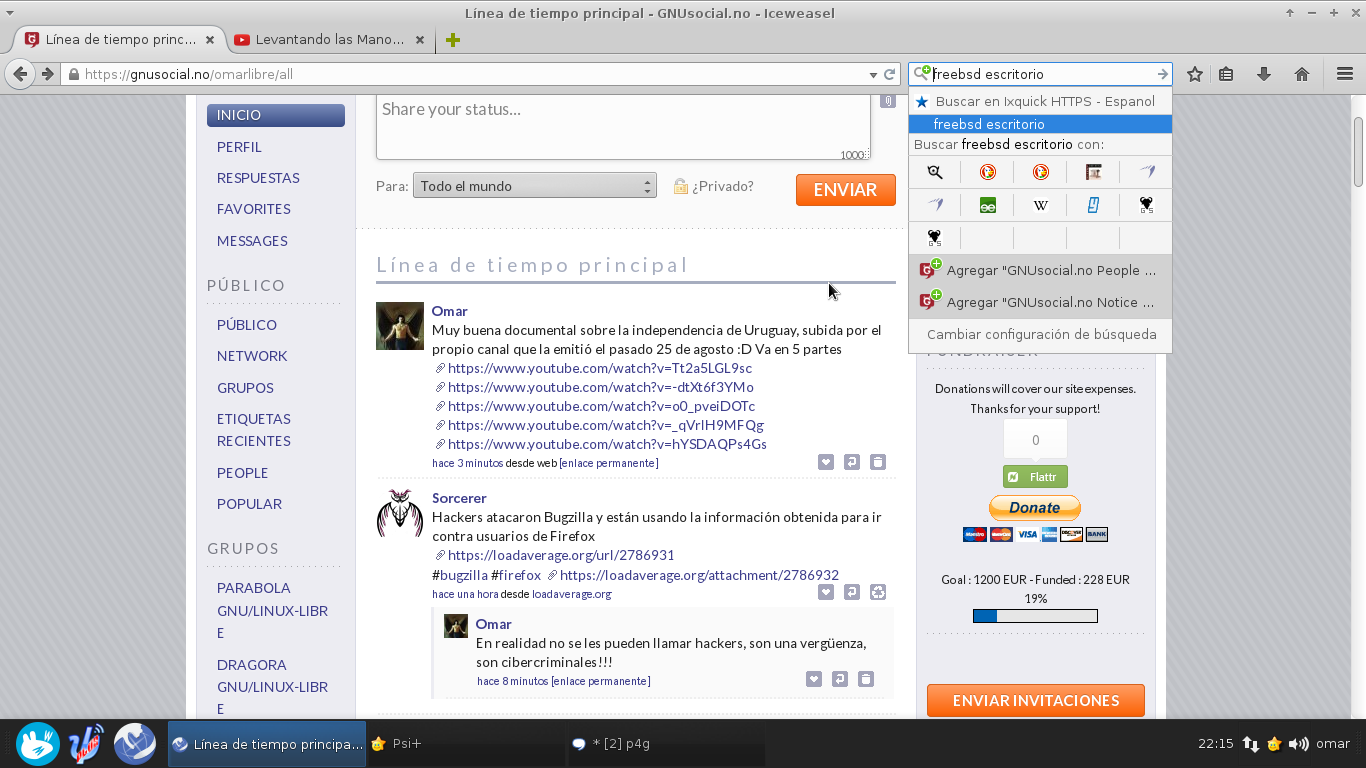The height and width of the screenshot is (768, 1366).
Task: Click the volume icon in the system tray
Action: click(x=1298, y=743)
